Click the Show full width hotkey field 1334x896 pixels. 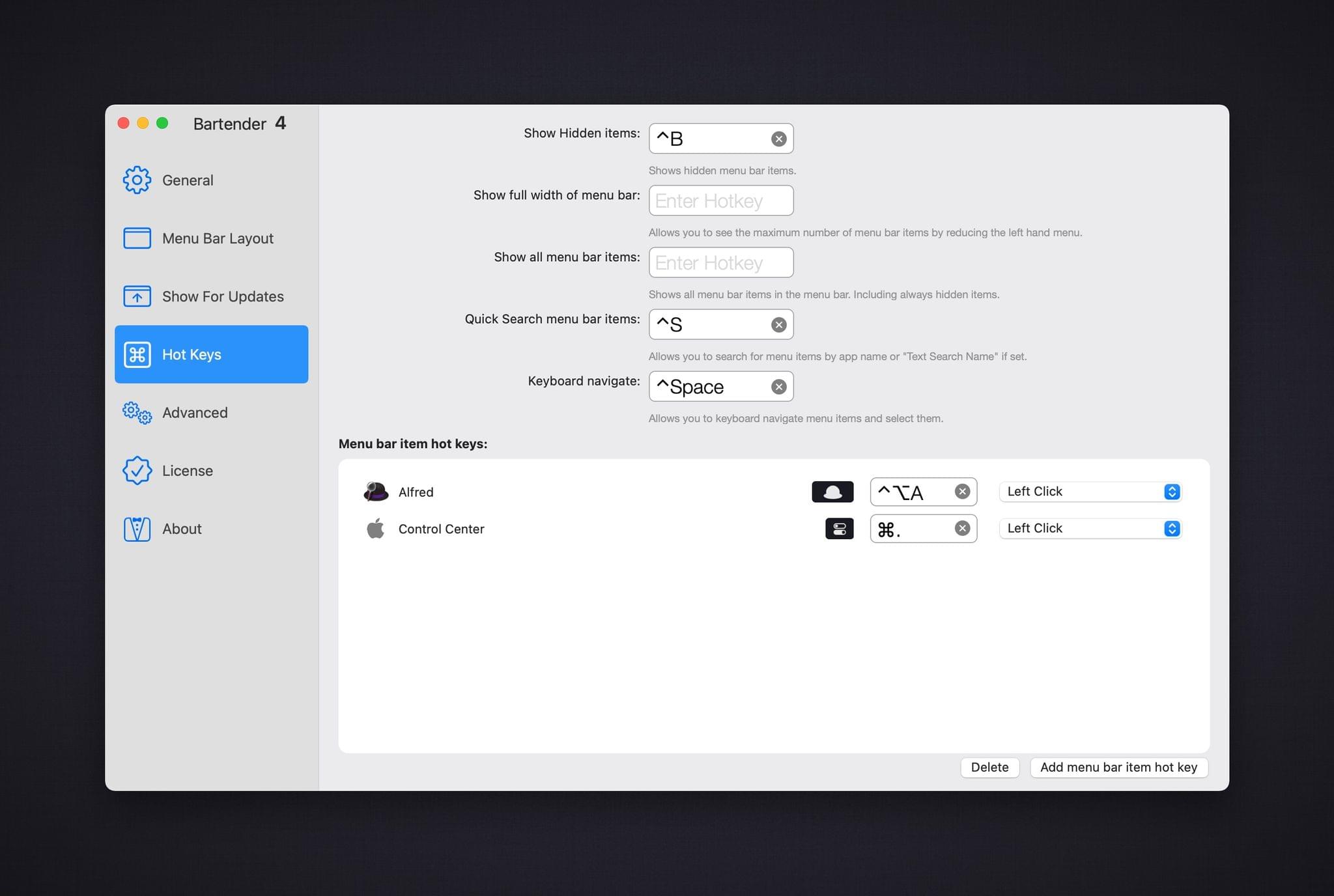(721, 200)
